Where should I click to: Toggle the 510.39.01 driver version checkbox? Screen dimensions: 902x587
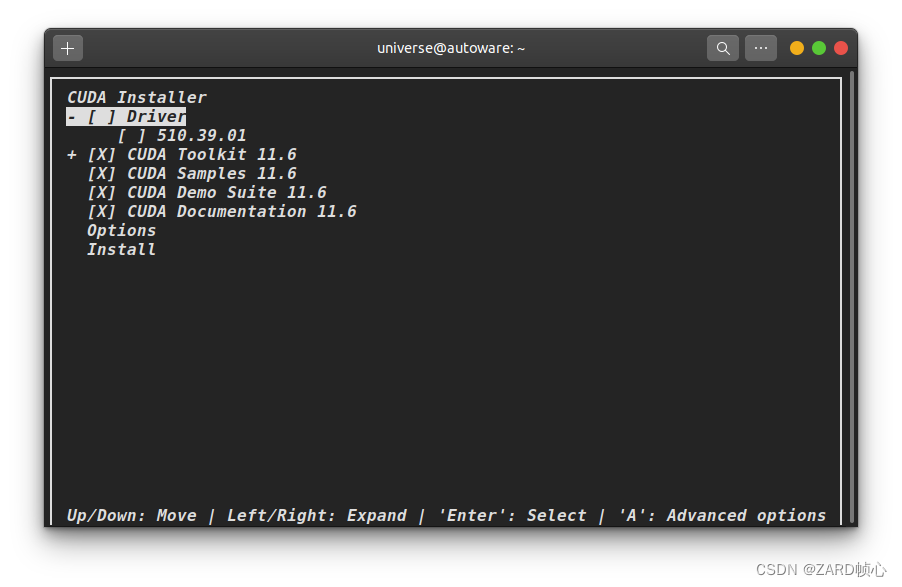[131, 136]
